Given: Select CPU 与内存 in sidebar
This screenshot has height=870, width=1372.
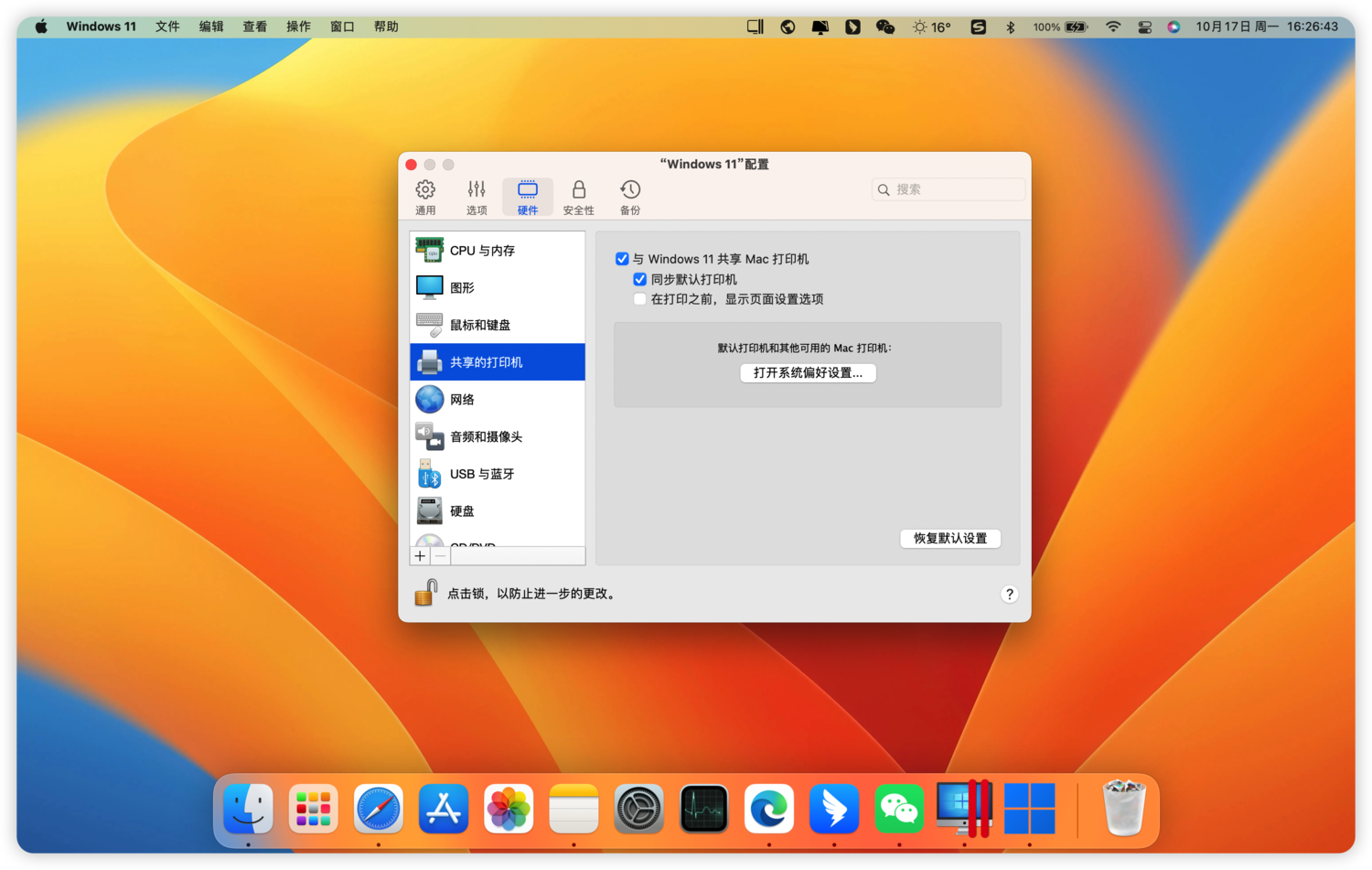Looking at the screenshot, I should pyautogui.click(x=498, y=250).
